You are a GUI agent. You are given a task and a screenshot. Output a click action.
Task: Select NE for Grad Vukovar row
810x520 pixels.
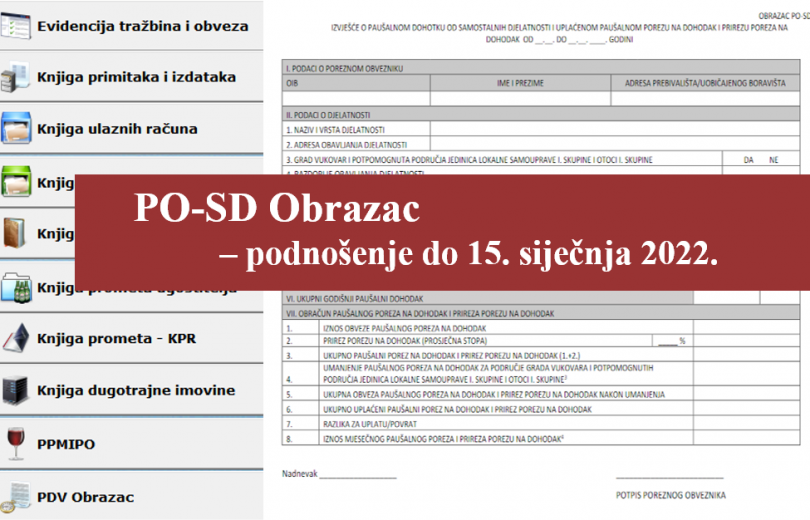(773, 160)
